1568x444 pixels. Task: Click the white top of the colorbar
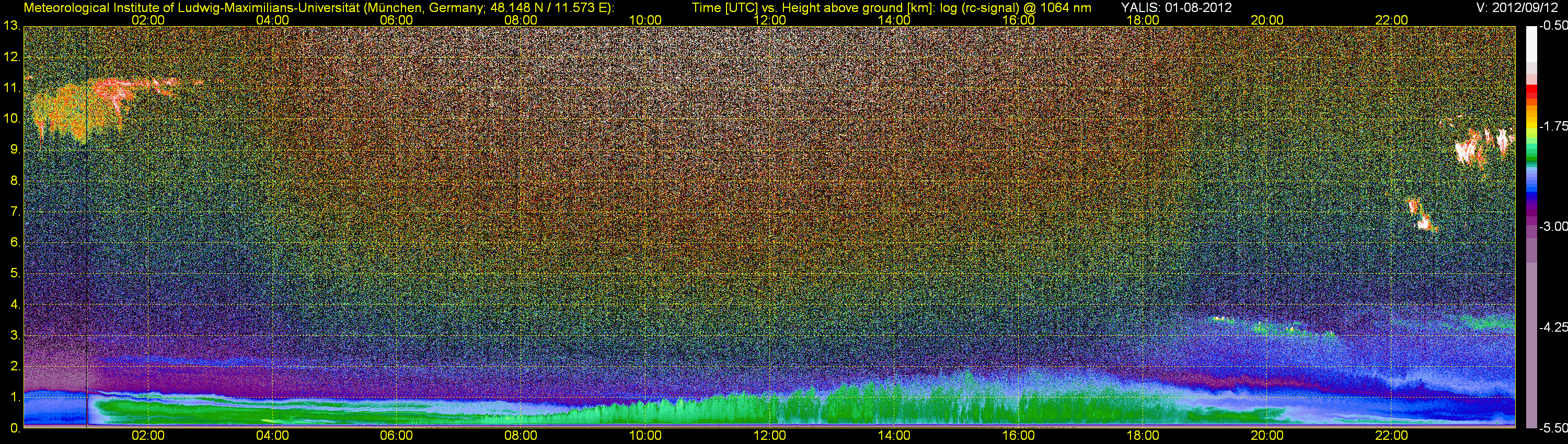(x=1531, y=43)
